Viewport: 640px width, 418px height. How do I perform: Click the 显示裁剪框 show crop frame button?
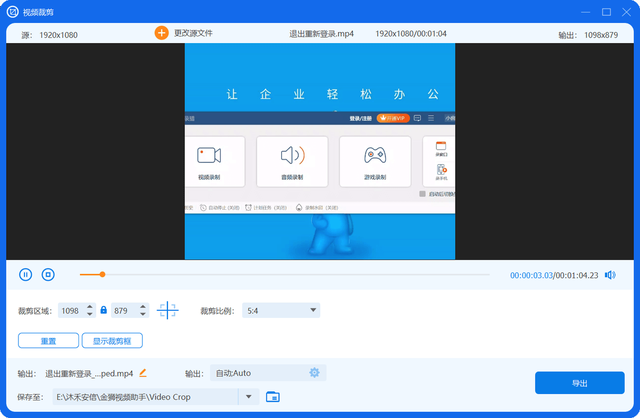click(x=112, y=341)
